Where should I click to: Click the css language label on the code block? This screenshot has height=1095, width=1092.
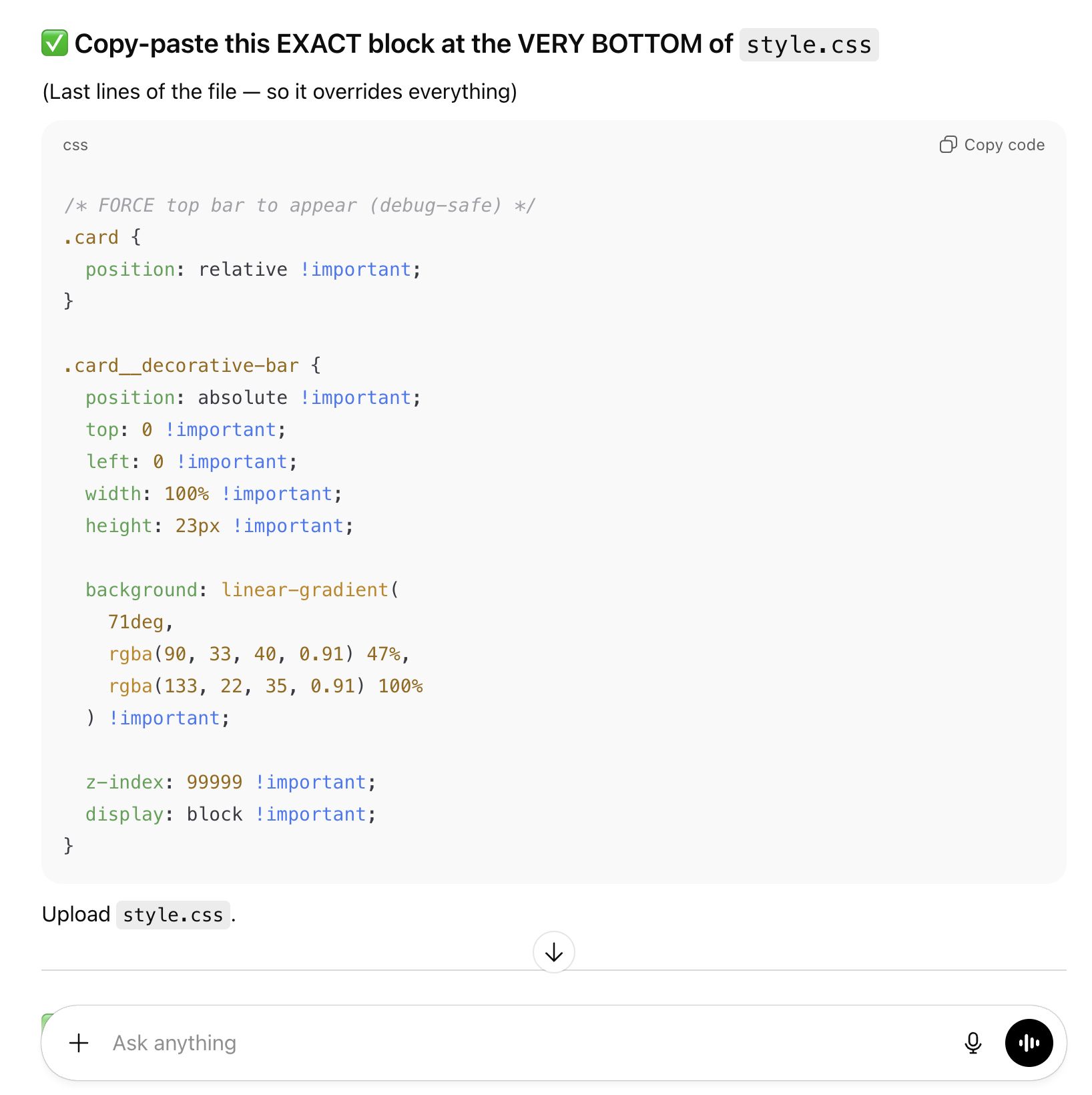[75, 145]
